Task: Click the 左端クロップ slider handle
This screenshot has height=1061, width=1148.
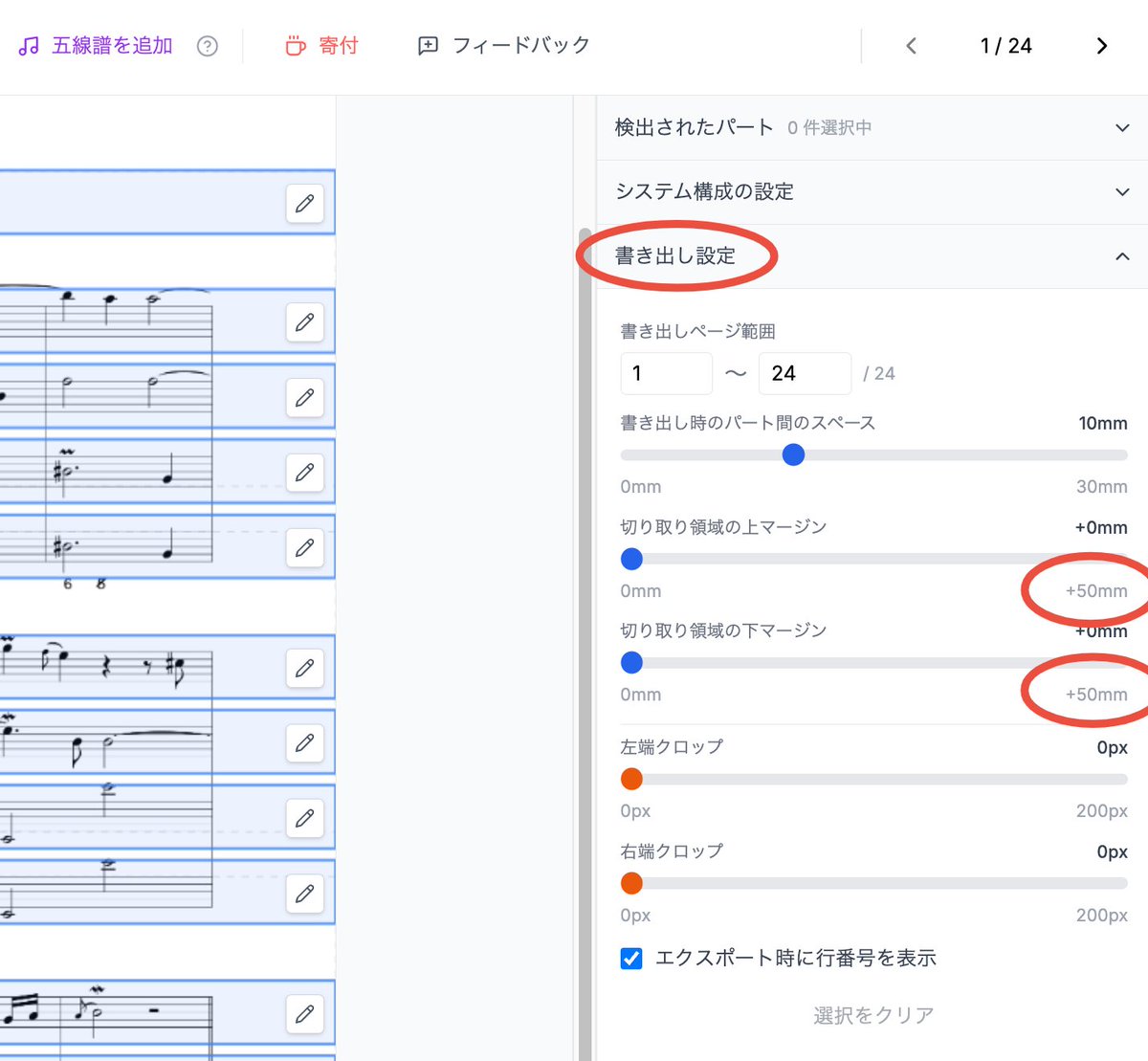Action: pyautogui.click(x=631, y=779)
